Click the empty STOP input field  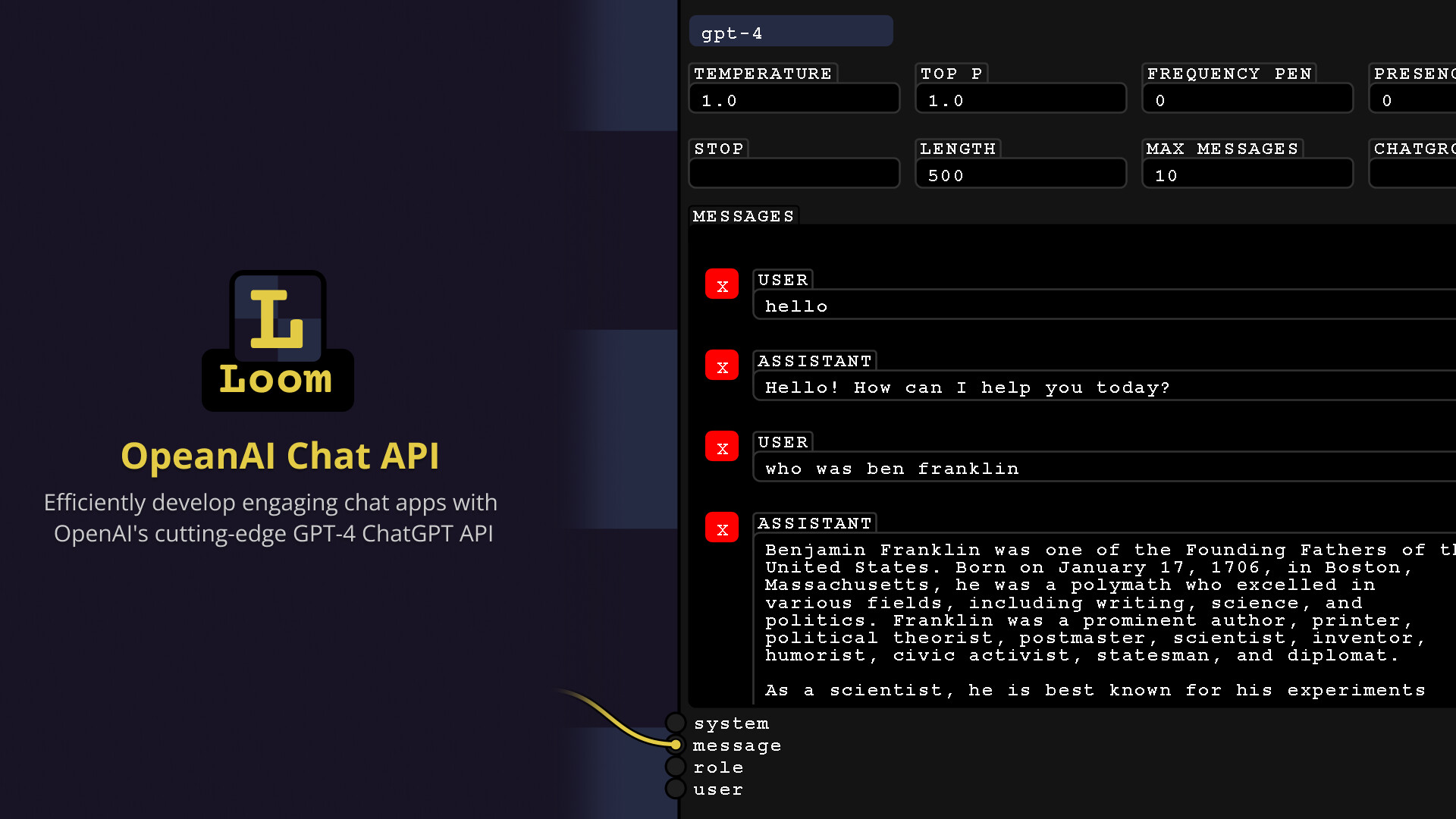click(793, 174)
